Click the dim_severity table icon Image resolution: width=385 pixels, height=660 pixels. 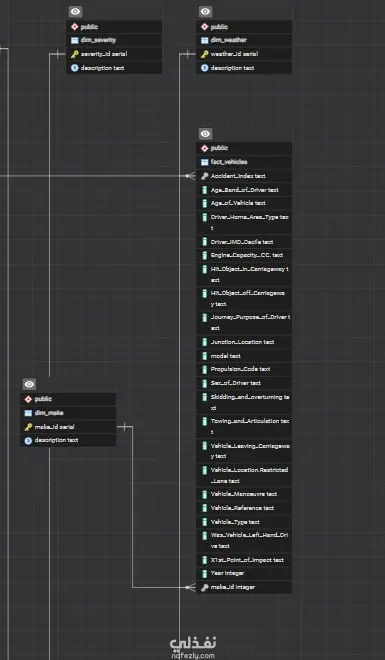click(74, 40)
